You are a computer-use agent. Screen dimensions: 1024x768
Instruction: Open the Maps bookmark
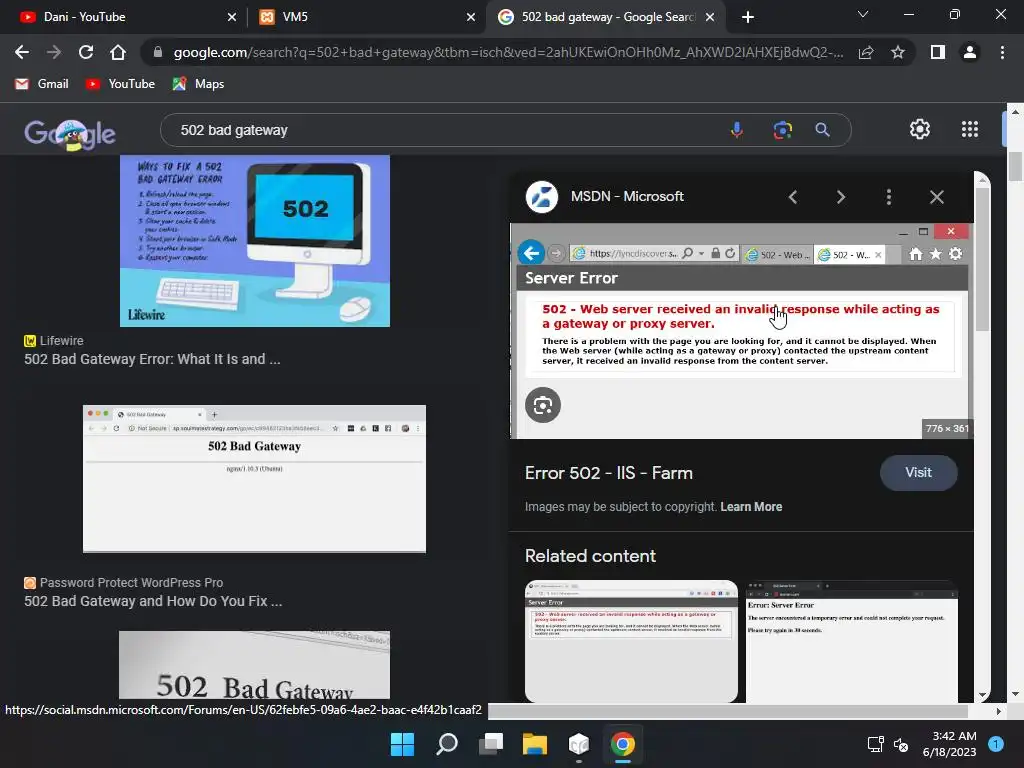point(199,84)
